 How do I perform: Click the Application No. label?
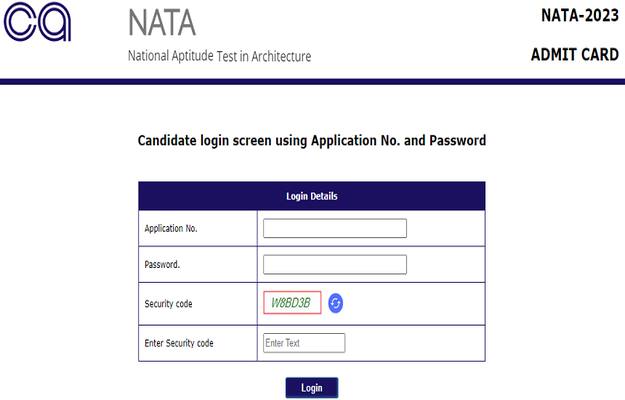[171, 228]
